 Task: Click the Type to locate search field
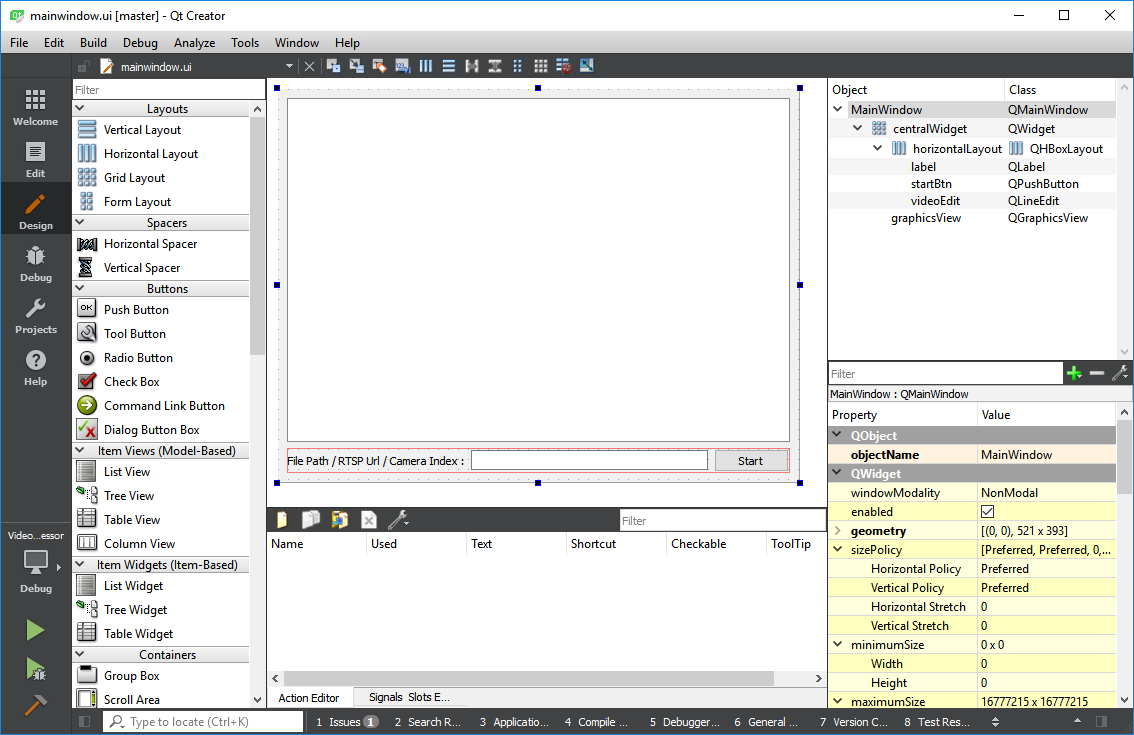pos(203,722)
